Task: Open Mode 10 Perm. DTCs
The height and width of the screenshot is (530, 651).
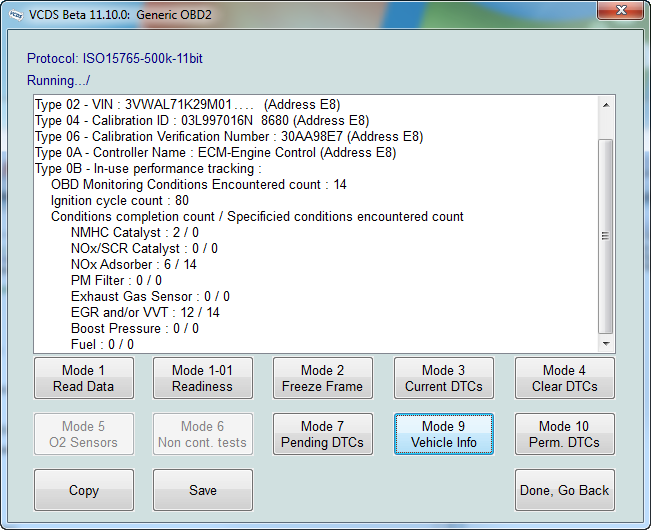Action: [x=565, y=434]
